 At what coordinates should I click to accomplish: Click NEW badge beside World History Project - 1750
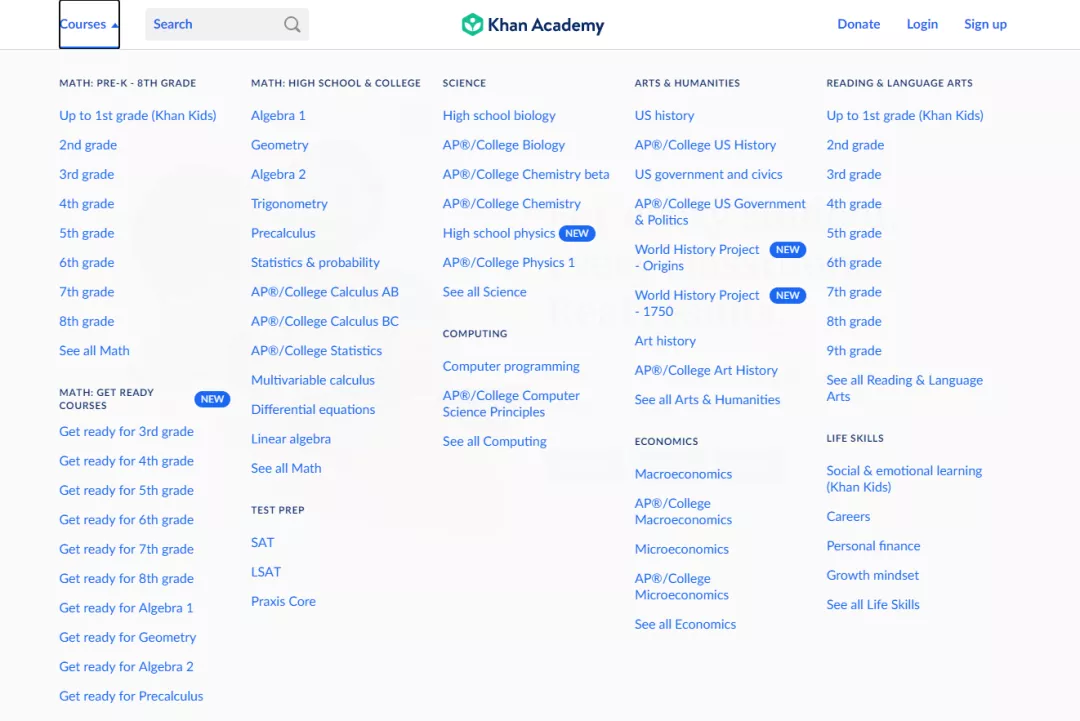787,295
